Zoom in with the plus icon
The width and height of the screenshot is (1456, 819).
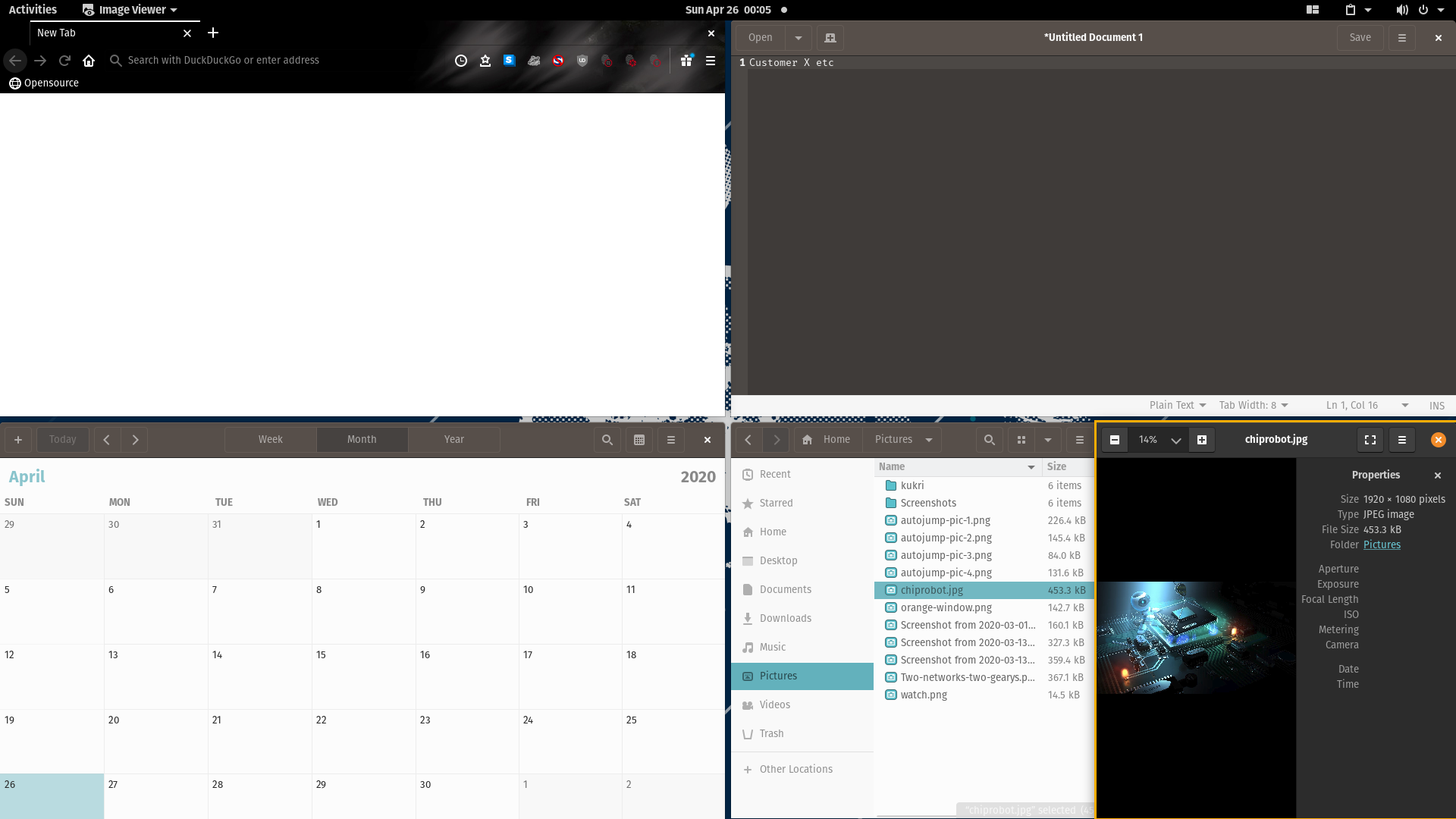pos(1201,440)
